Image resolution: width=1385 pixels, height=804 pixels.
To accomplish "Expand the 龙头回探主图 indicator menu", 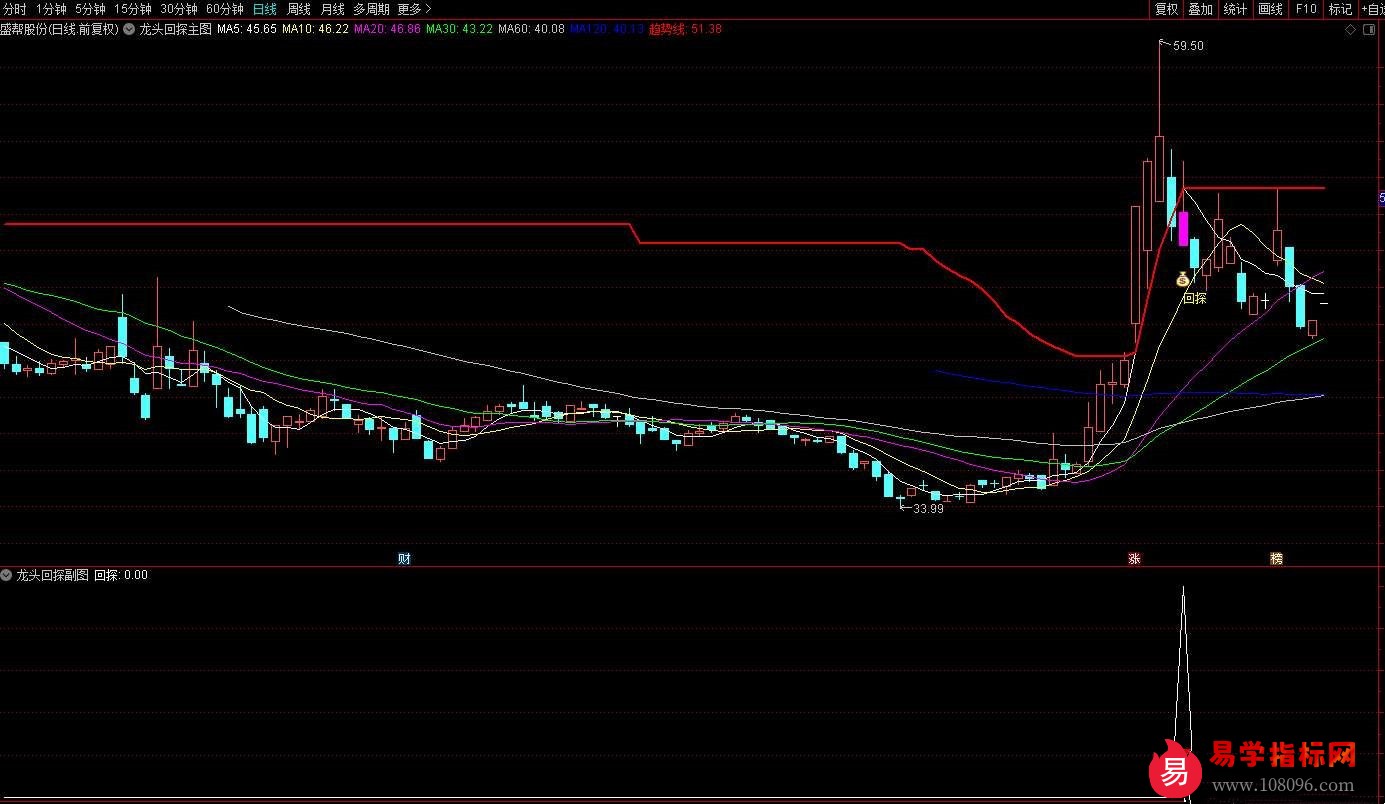I will click(x=129, y=29).
